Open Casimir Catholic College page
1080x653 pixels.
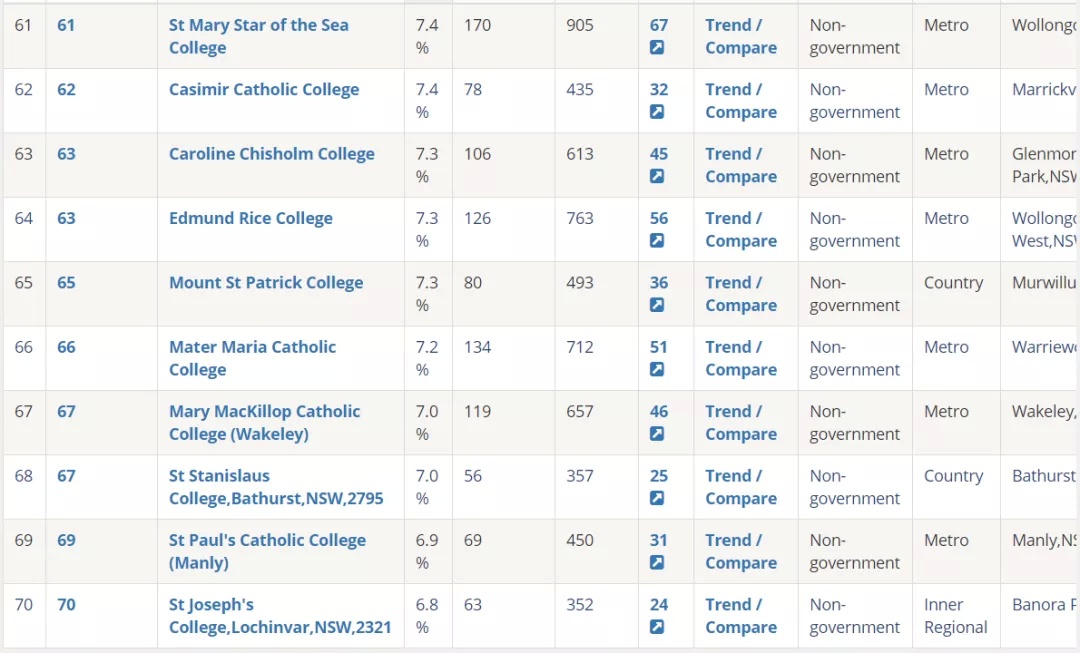coord(264,90)
